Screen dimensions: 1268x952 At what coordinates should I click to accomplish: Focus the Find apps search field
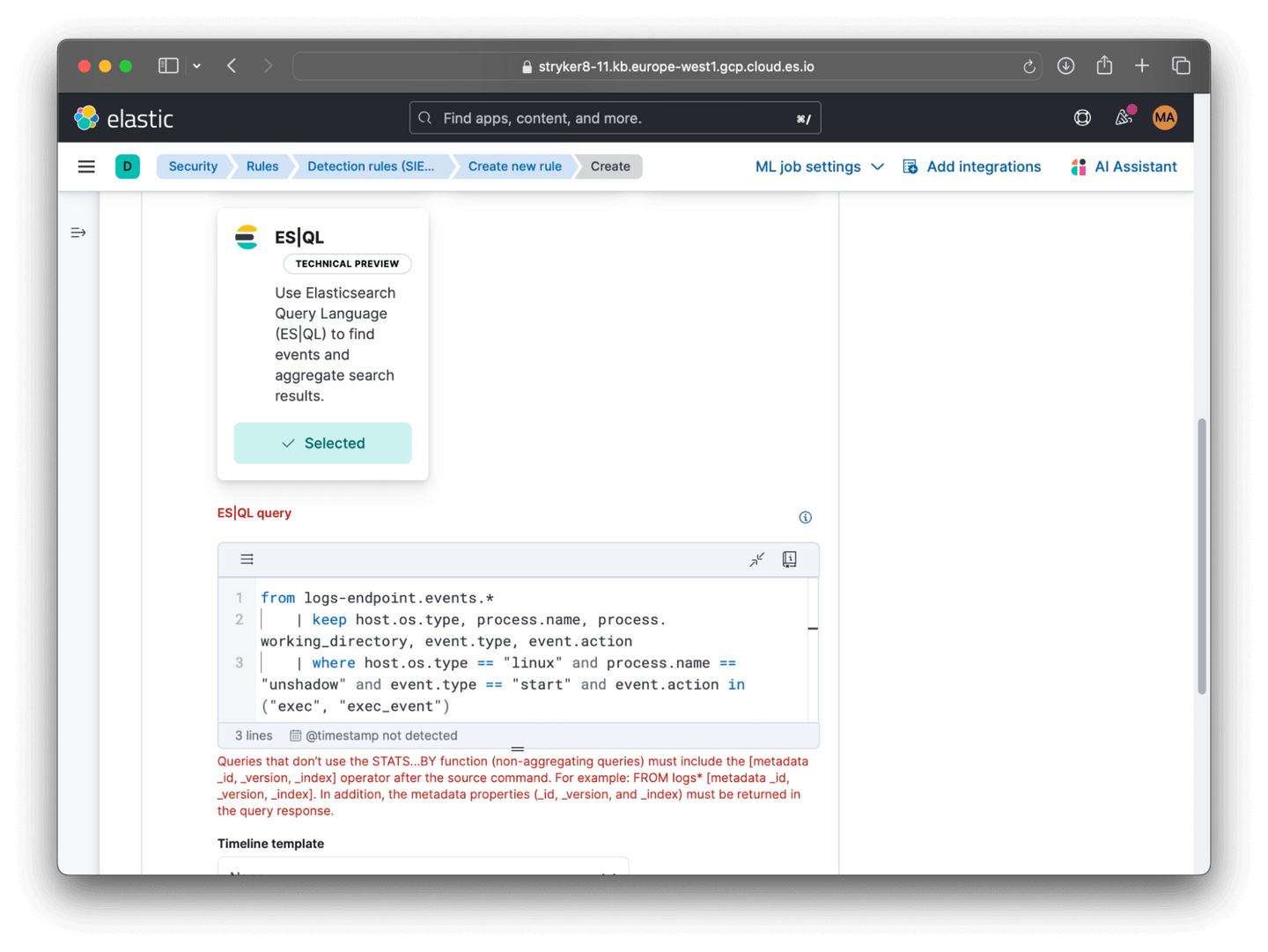pos(615,118)
